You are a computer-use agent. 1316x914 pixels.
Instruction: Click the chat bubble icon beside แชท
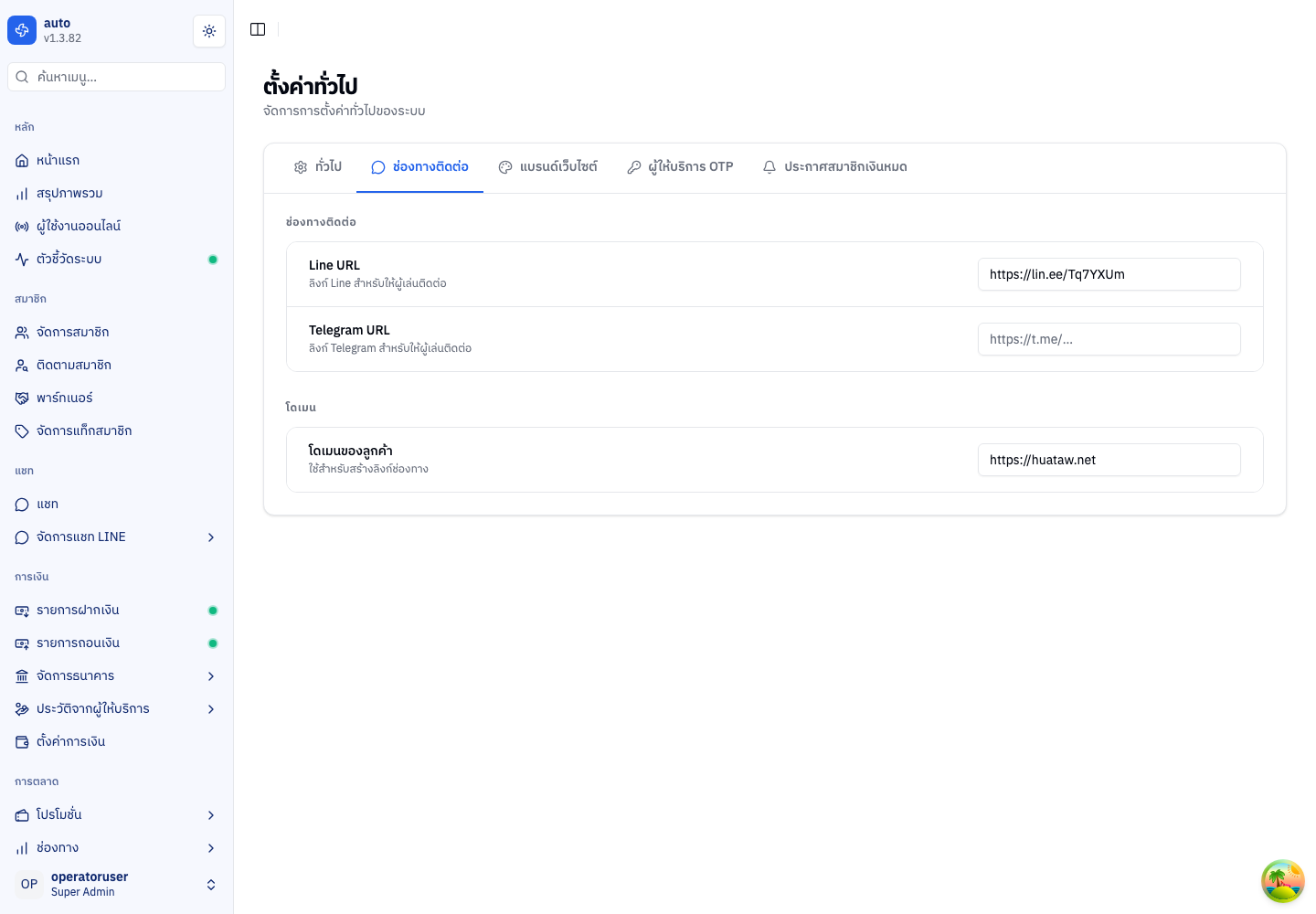[22, 505]
